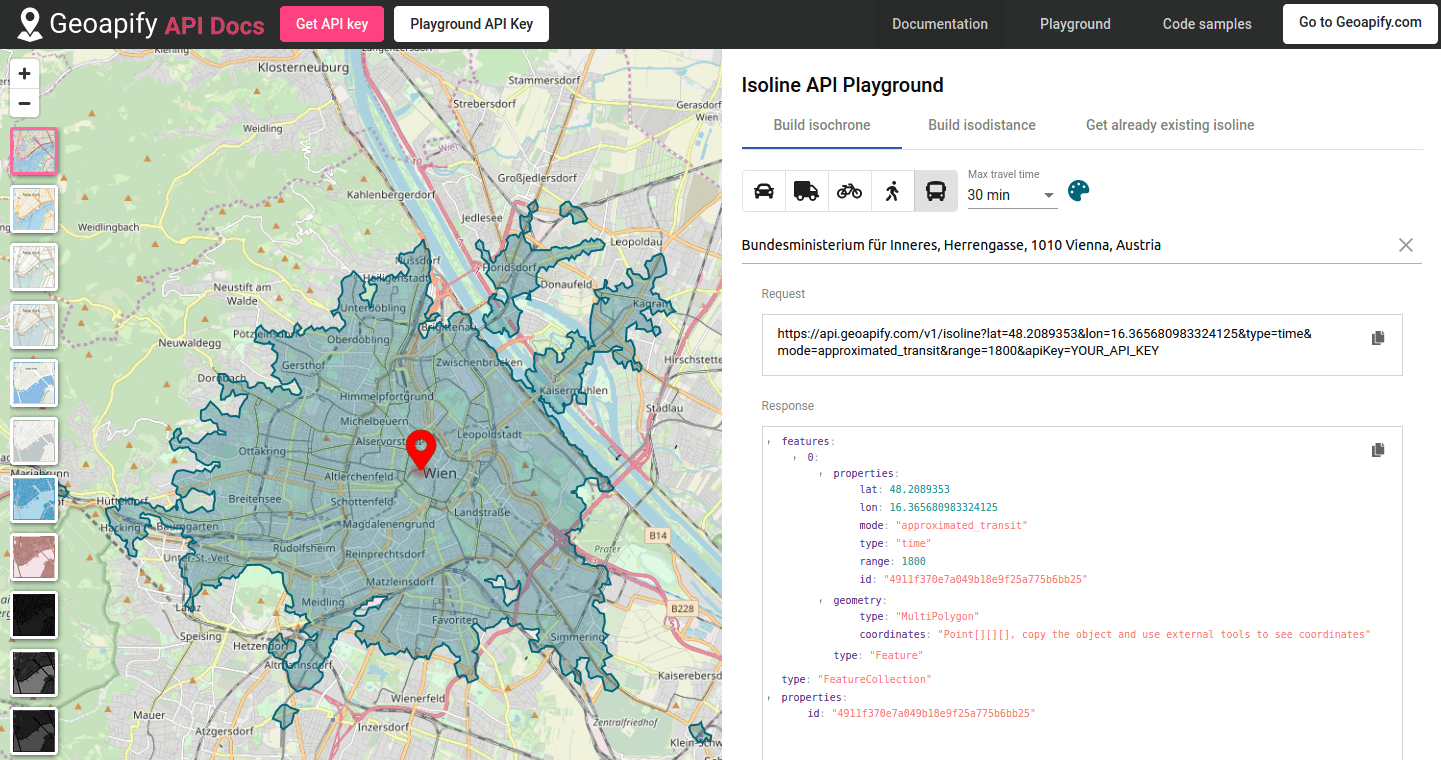Open the Get already existing isoline tab
The image size is (1441, 760).
tap(1170, 125)
